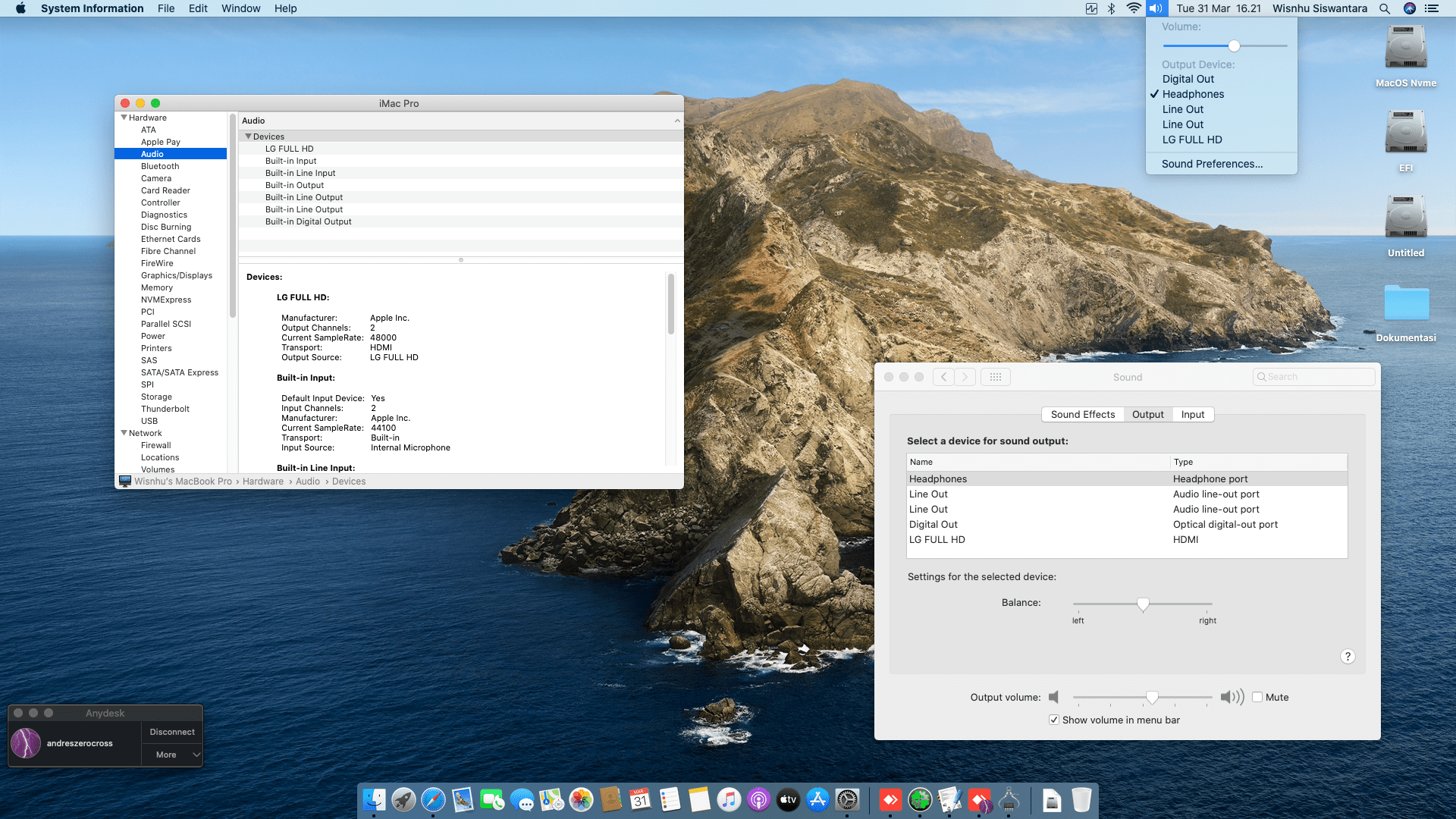This screenshot has width=1456, height=819.
Task: Collapse the Audio pane header chevron
Action: click(677, 121)
